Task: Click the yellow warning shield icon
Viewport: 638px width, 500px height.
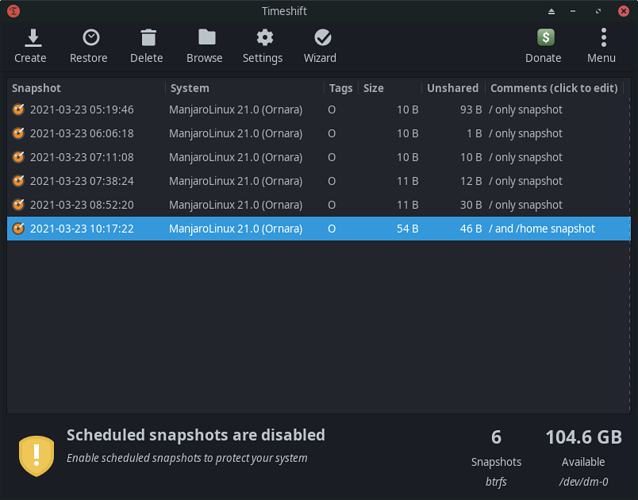Action: coord(36,456)
